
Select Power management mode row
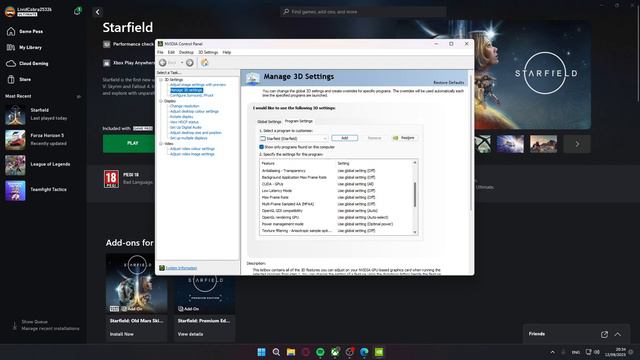click(x=337, y=224)
